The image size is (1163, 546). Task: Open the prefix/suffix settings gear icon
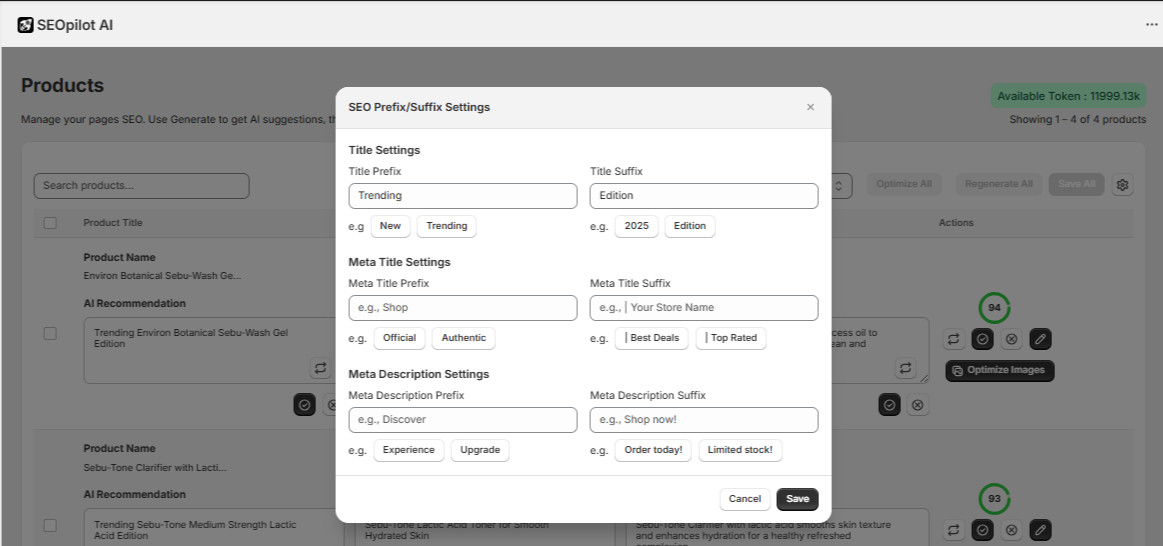(1122, 185)
